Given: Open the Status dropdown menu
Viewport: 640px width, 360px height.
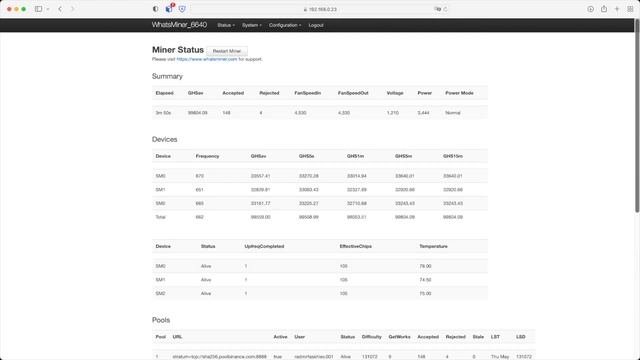Looking at the screenshot, I should tap(226, 25).
